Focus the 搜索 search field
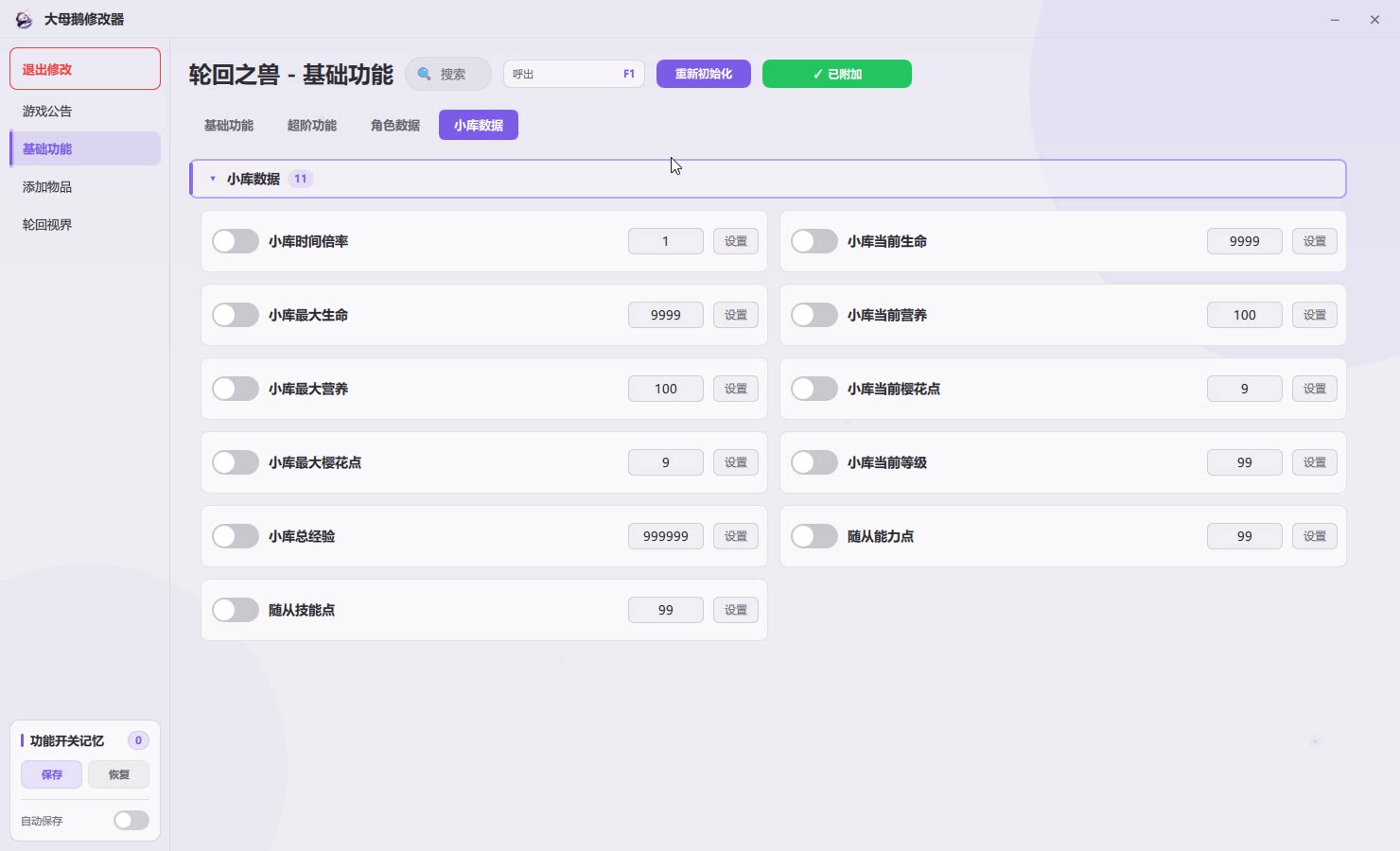The height and width of the screenshot is (851, 1400). pos(448,74)
